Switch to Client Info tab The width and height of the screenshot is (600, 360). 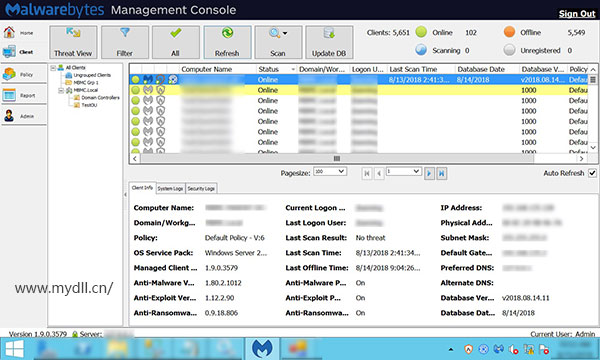[x=142, y=188]
